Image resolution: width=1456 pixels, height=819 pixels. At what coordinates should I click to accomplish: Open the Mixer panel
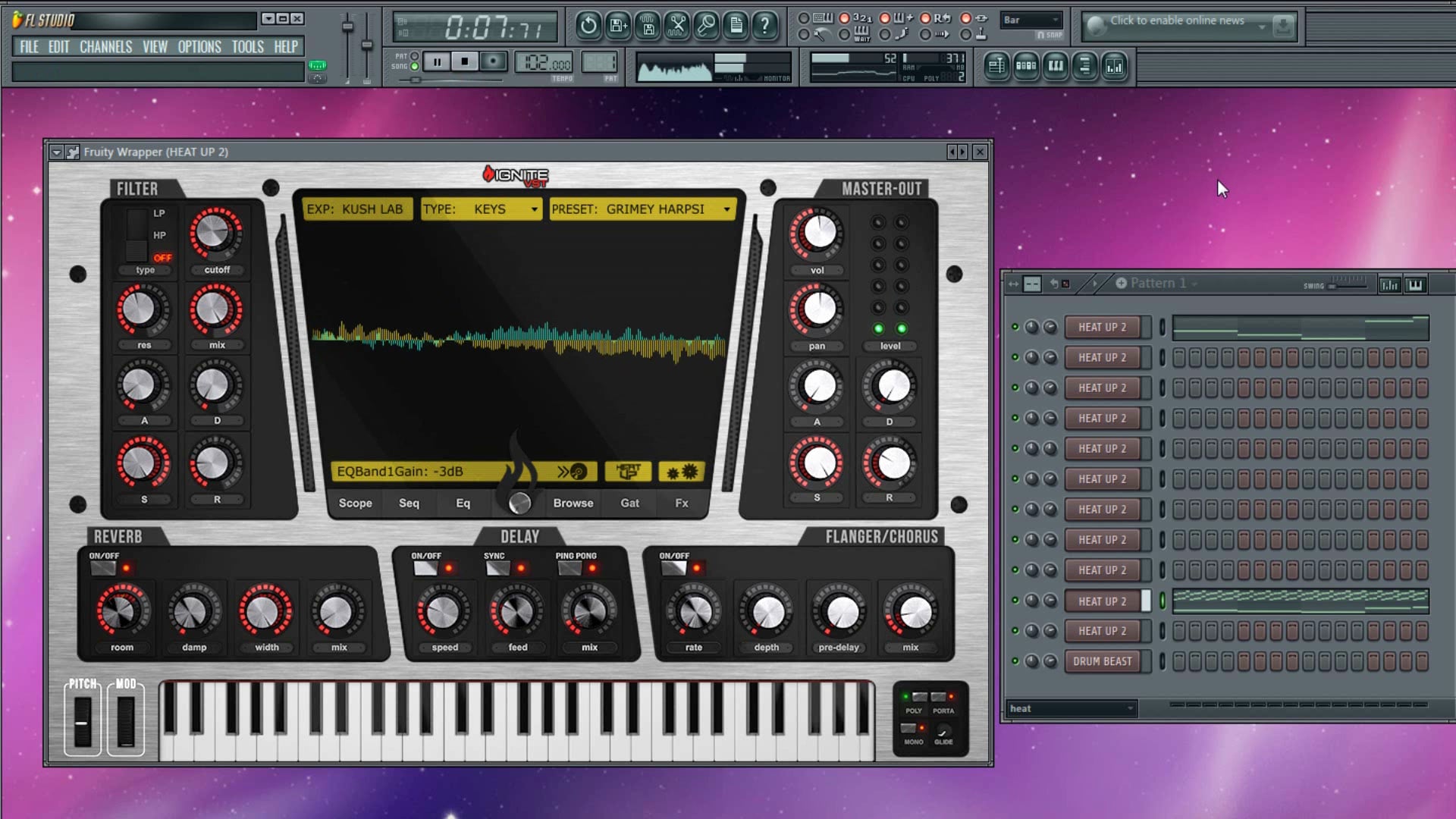point(1115,67)
